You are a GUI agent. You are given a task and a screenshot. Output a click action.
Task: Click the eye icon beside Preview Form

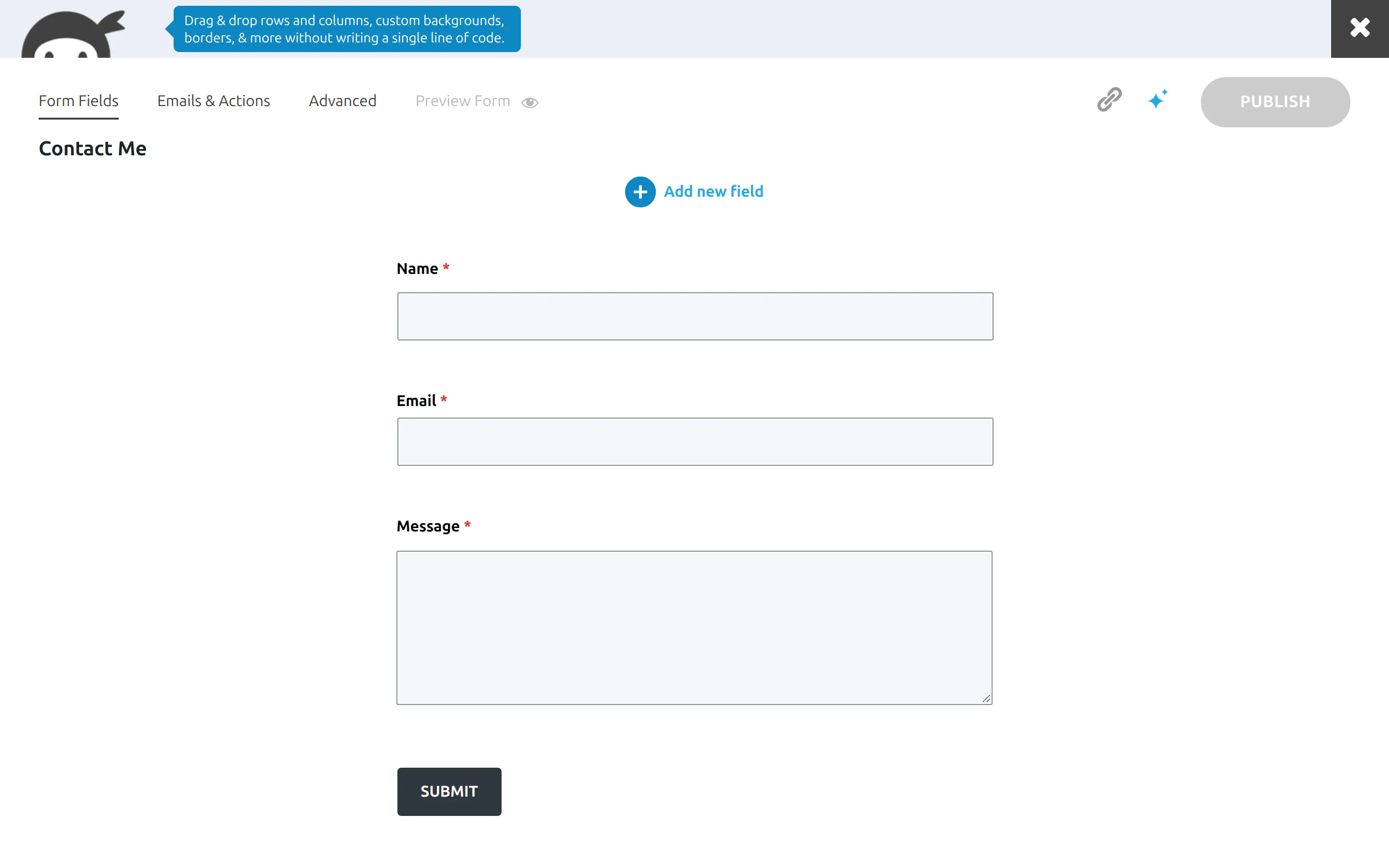point(529,102)
